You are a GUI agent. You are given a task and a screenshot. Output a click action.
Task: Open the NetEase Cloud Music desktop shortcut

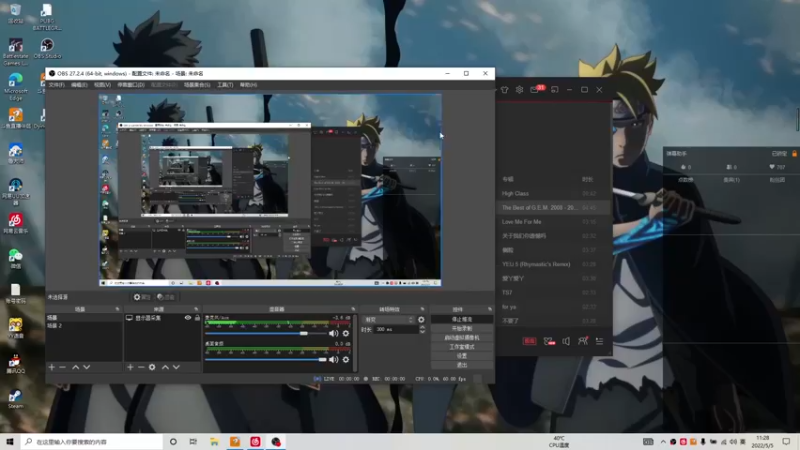click(15, 223)
